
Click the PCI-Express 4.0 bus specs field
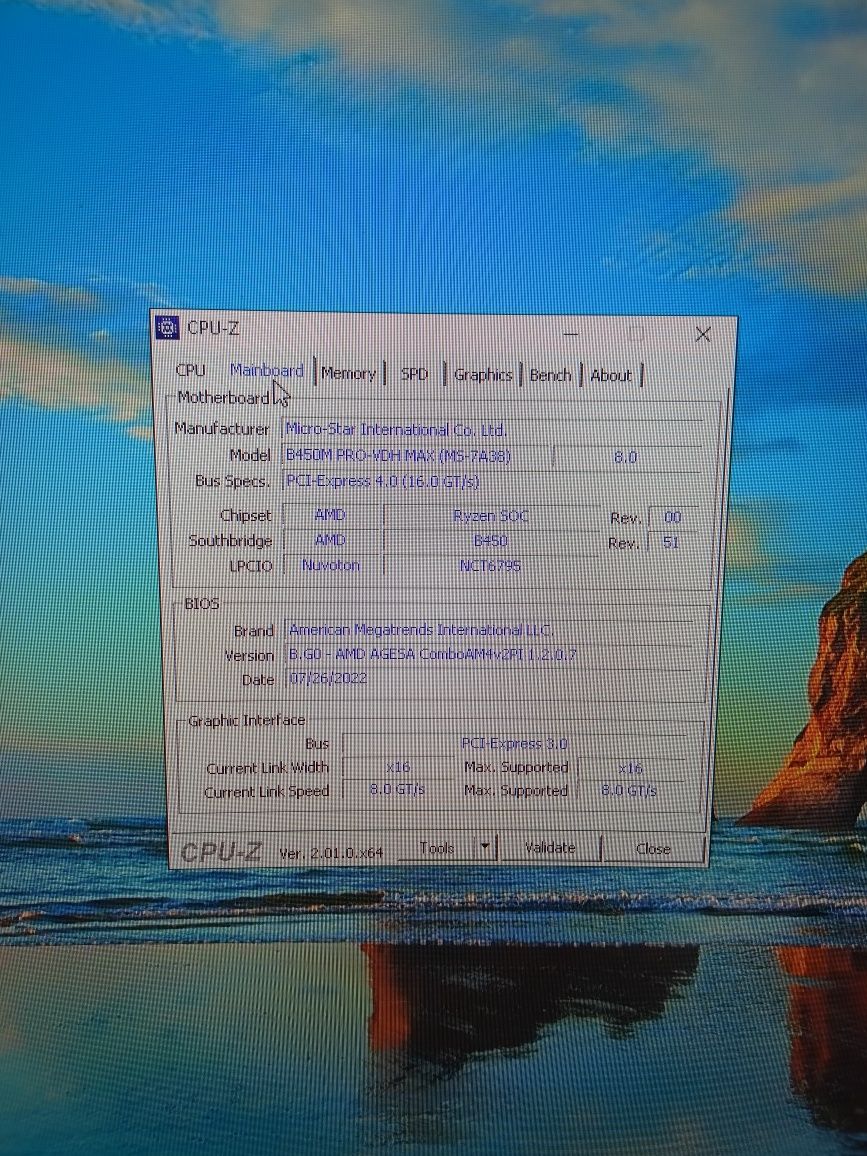492,481
